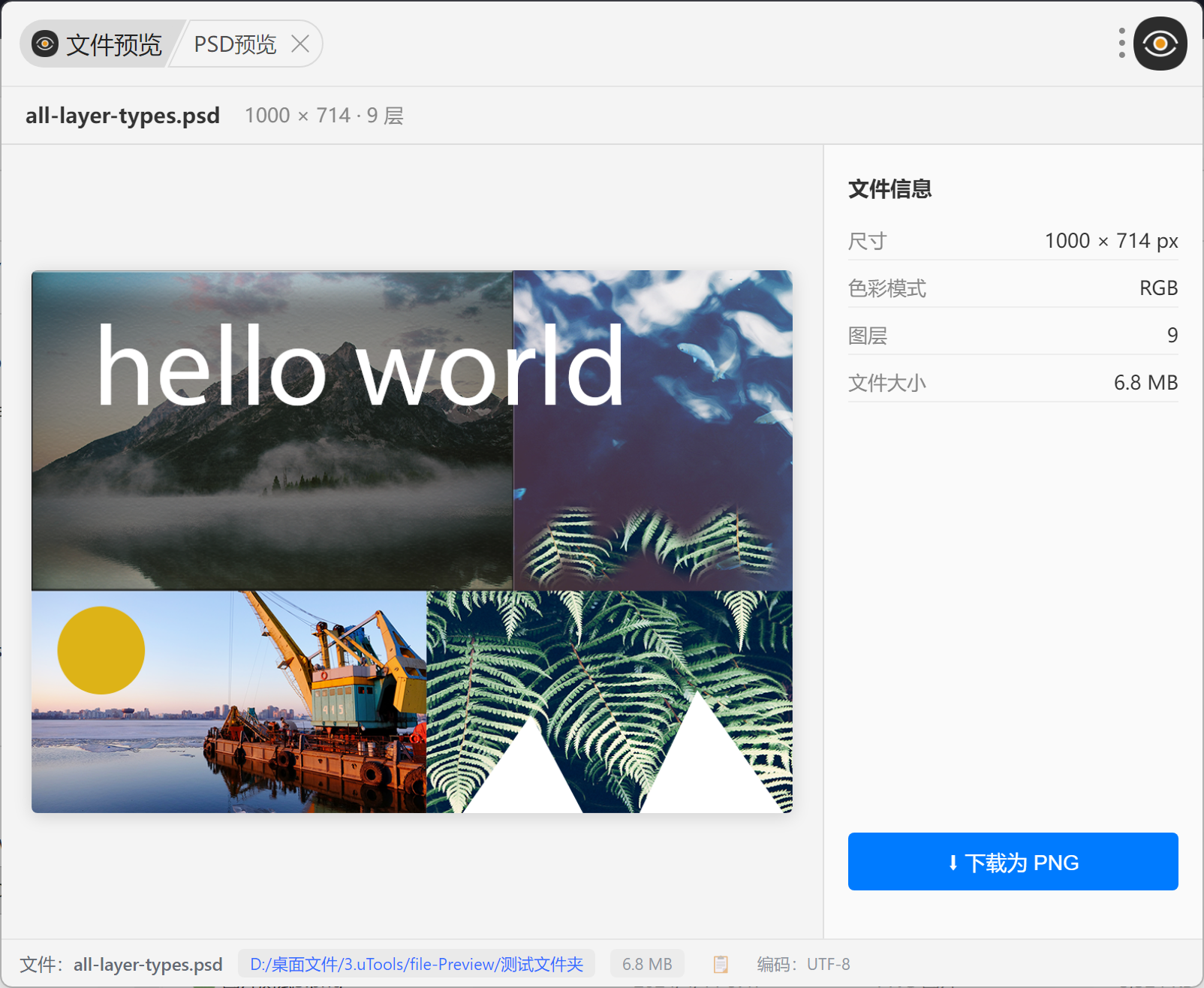Click the 1000 × 714 · 9 层 header text

pos(324,116)
